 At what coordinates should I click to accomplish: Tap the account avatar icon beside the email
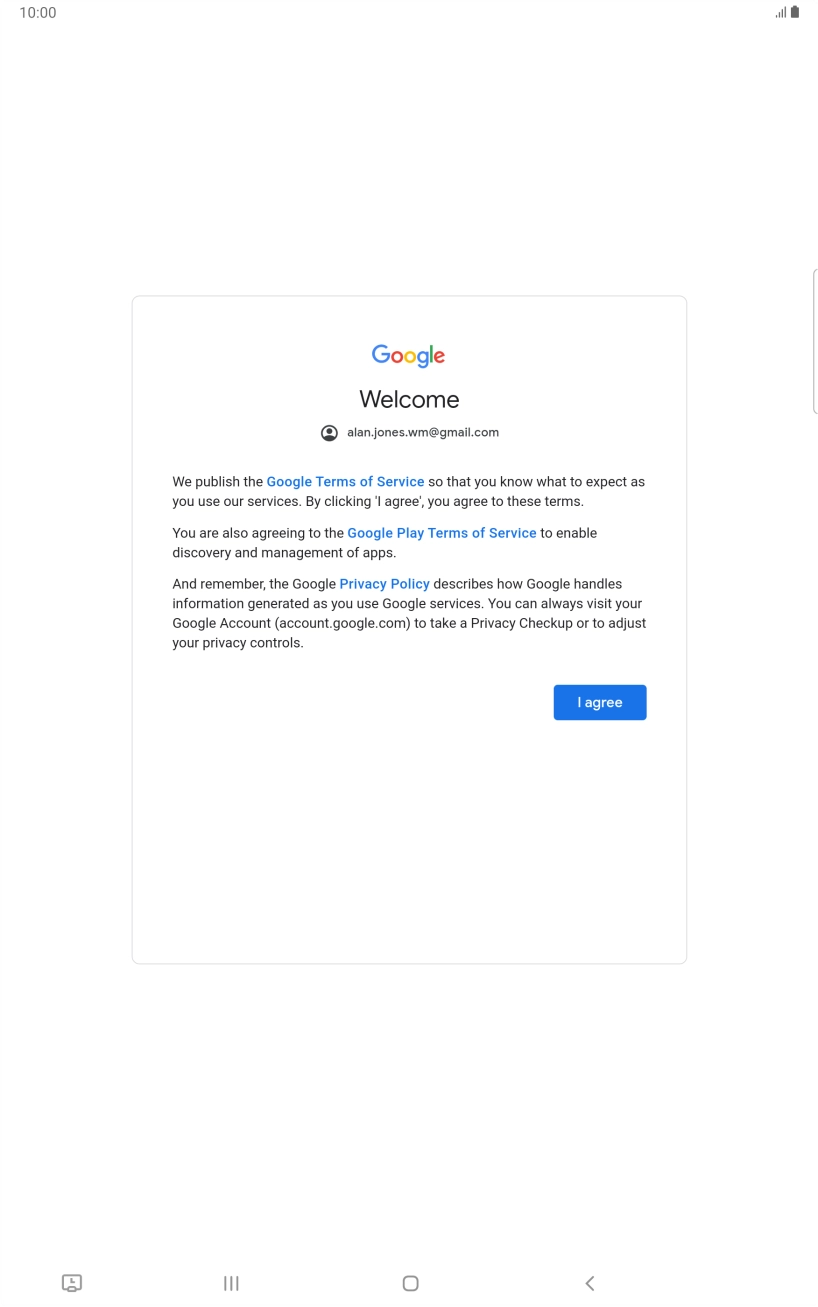click(x=329, y=432)
